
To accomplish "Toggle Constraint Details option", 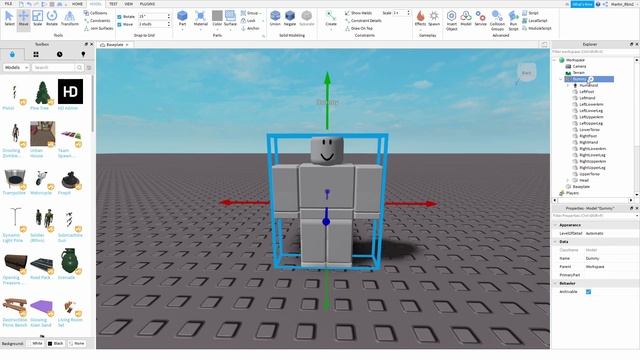I will 363,20.
